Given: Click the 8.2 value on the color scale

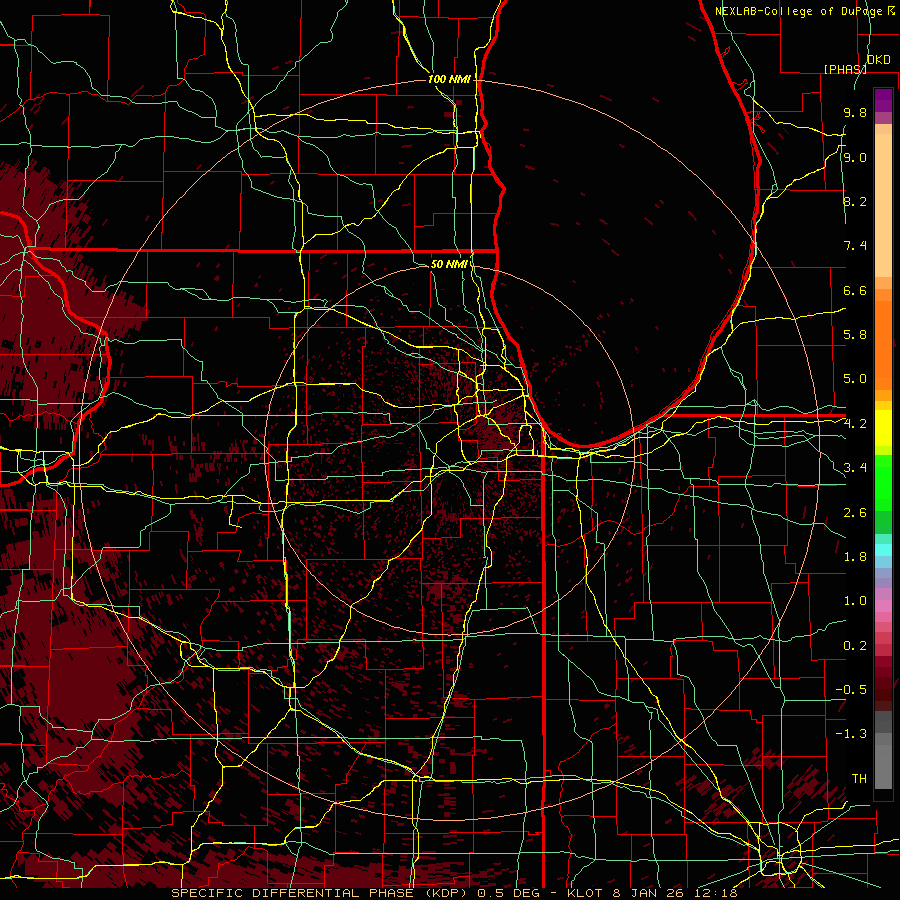Looking at the screenshot, I should pos(855,201).
